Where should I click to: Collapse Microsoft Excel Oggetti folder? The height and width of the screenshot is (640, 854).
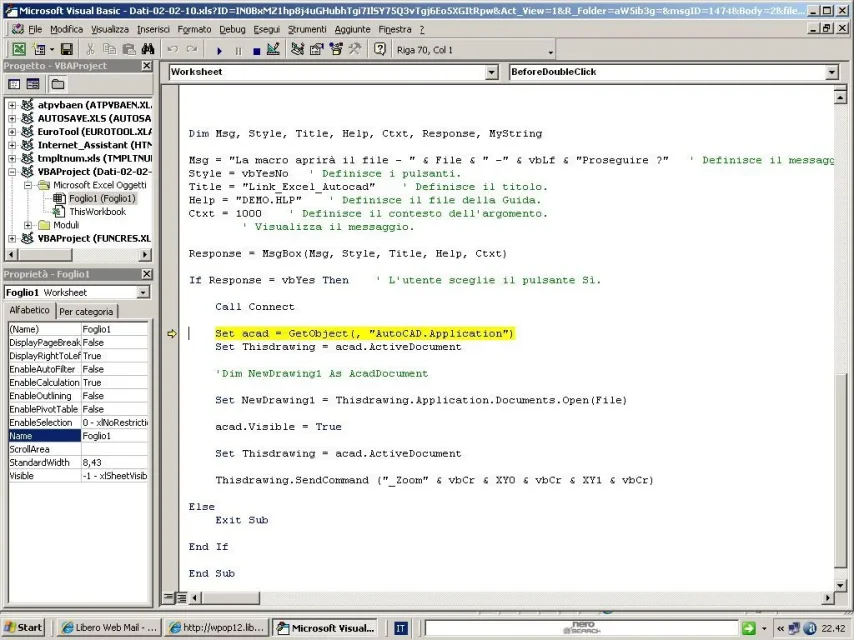[x=28, y=185]
